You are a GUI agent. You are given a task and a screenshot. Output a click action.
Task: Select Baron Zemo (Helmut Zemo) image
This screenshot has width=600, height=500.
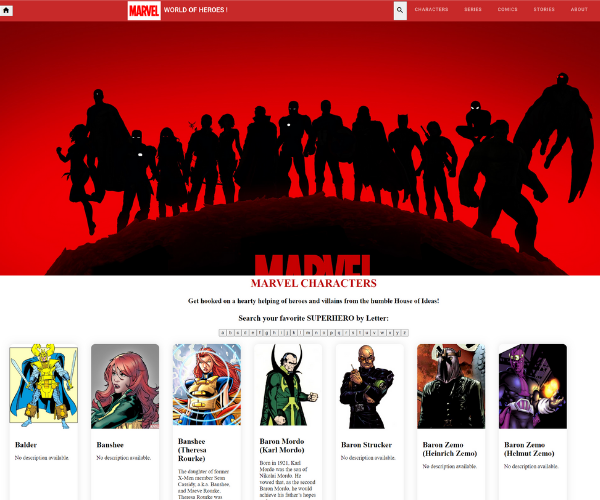532,386
